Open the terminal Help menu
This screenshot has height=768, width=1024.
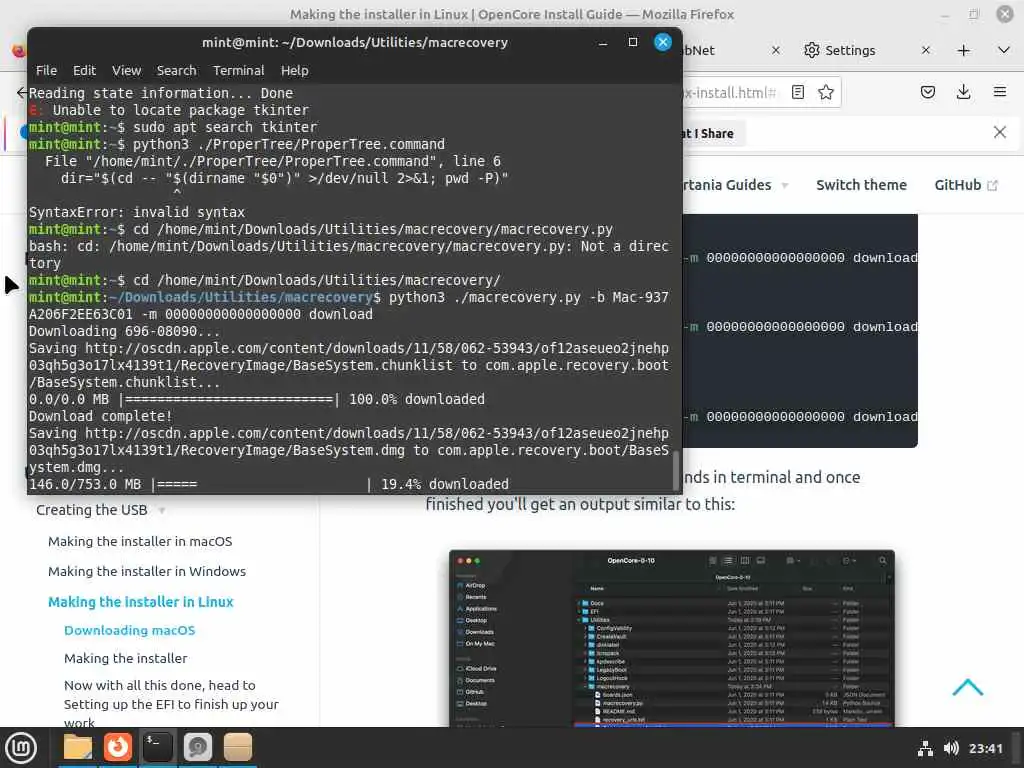[295, 71]
